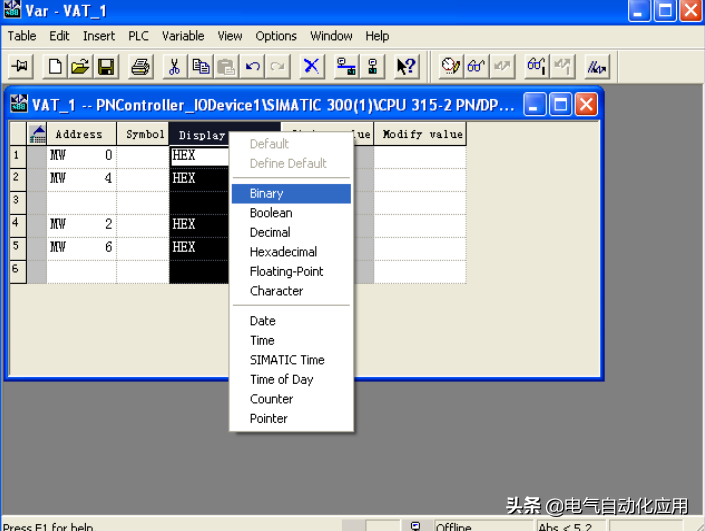705x531 pixels.
Task: Click the context help arrow icon
Action: 405,67
